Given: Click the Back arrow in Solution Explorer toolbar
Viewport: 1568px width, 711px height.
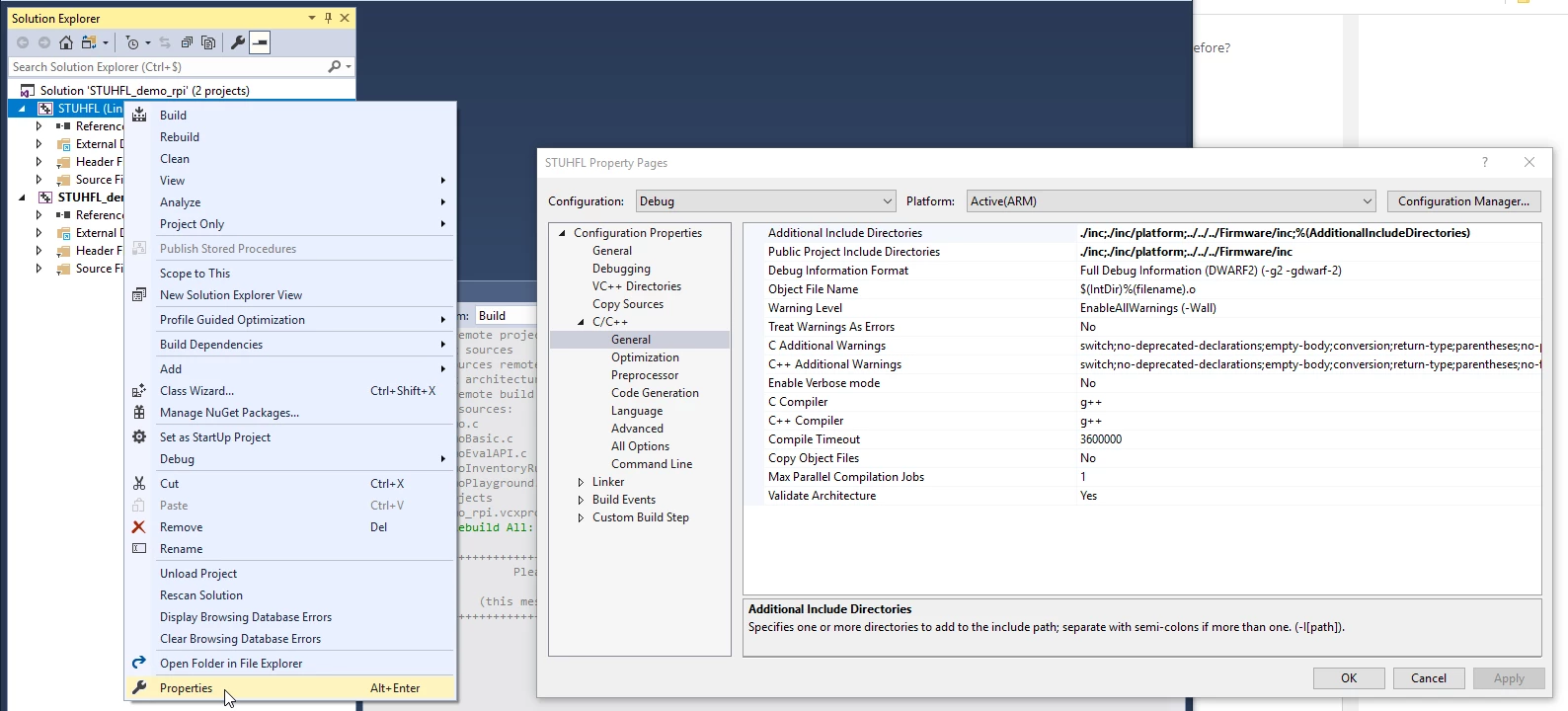Looking at the screenshot, I should coord(23,42).
